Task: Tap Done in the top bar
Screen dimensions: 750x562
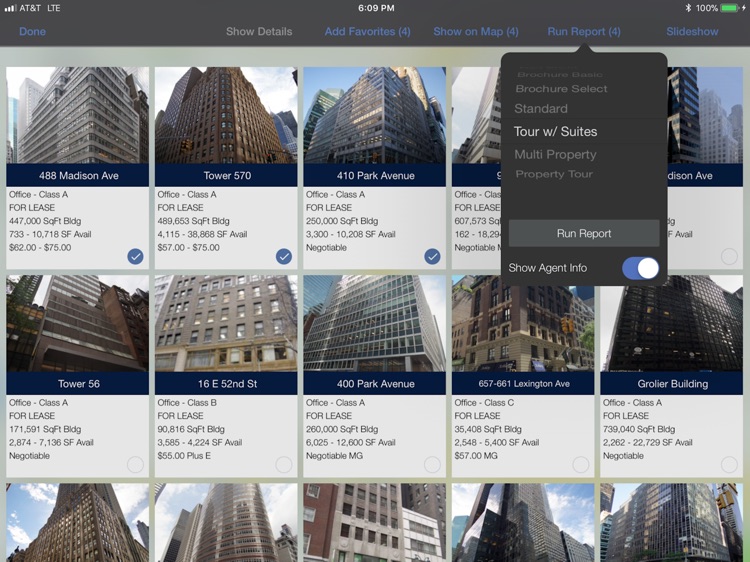Action: (32, 32)
